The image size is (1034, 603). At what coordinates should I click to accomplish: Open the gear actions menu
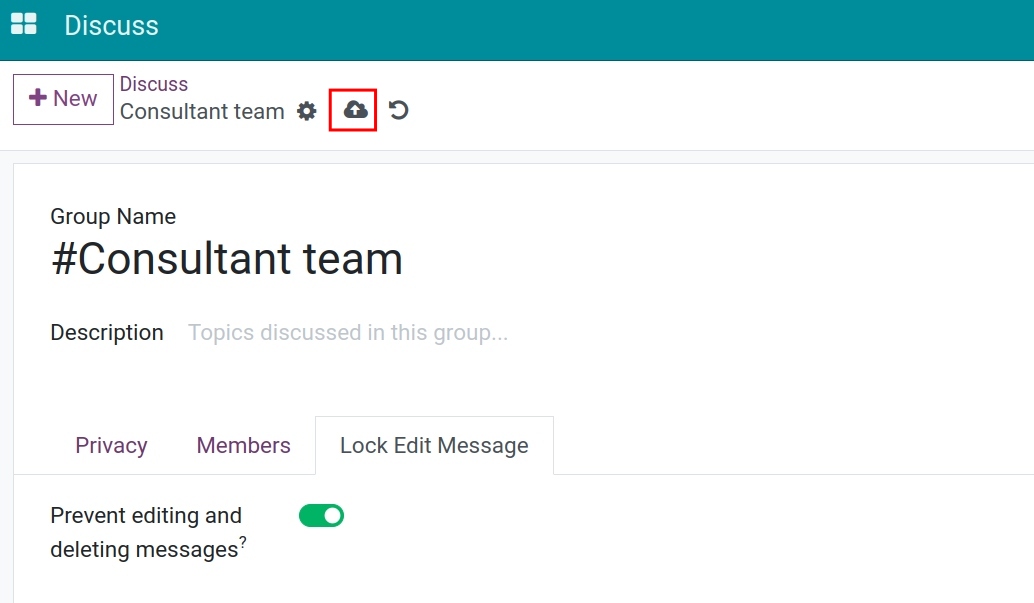click(307, 111)
